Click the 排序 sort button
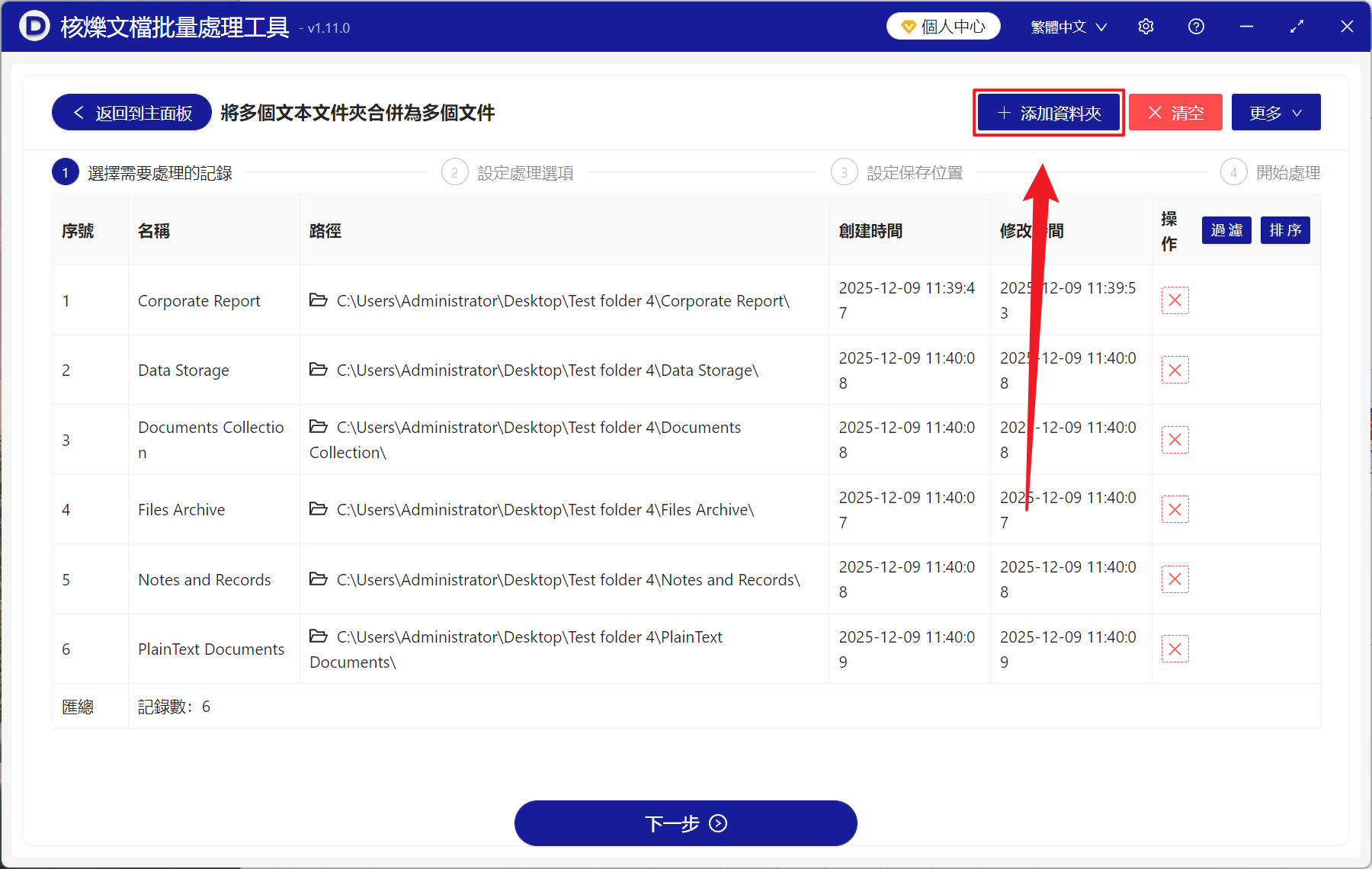Viewport: 1372px width, 869px height. 1284,229
